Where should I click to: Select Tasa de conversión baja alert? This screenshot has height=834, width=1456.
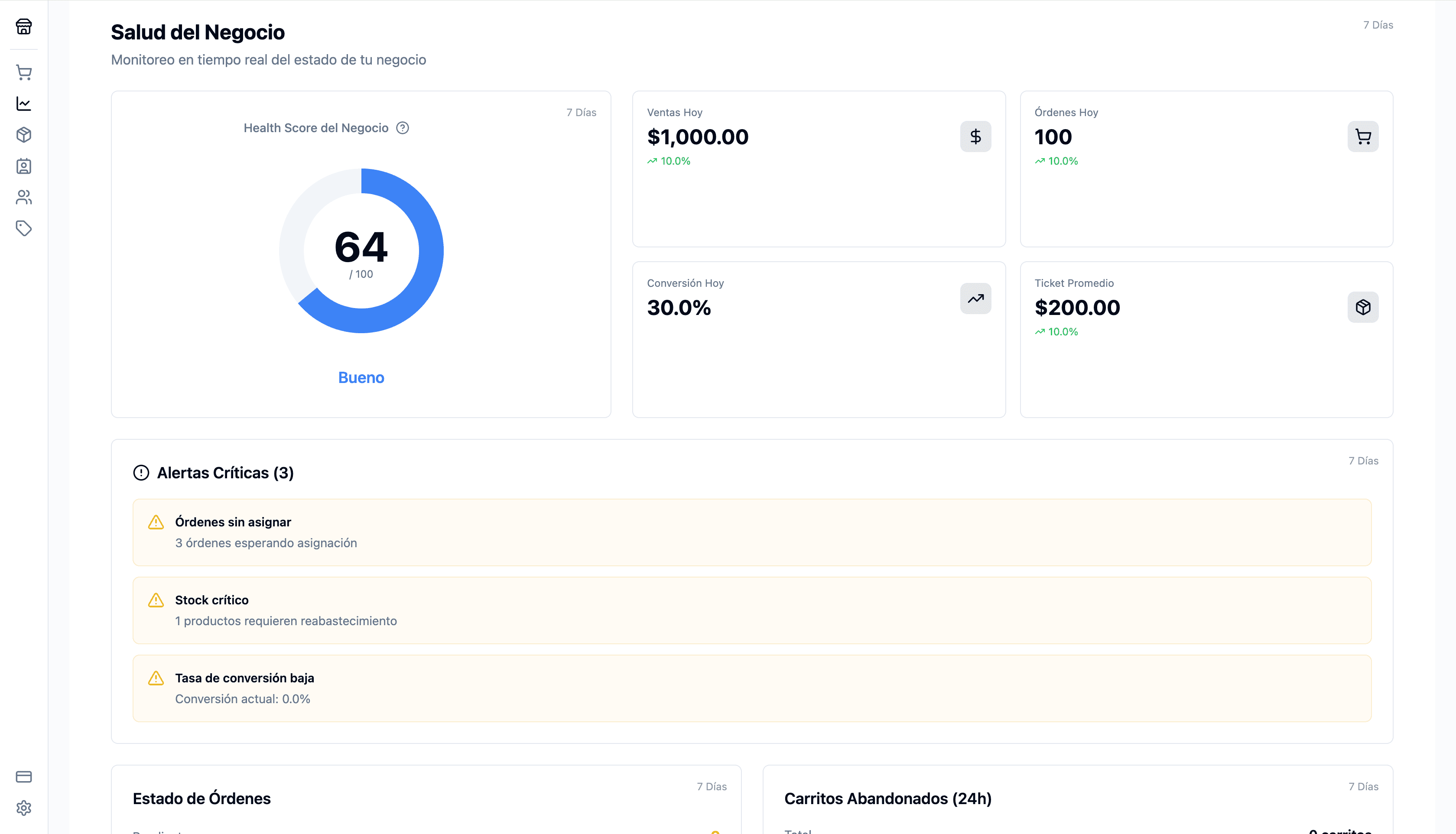click(x=751, y=688)
